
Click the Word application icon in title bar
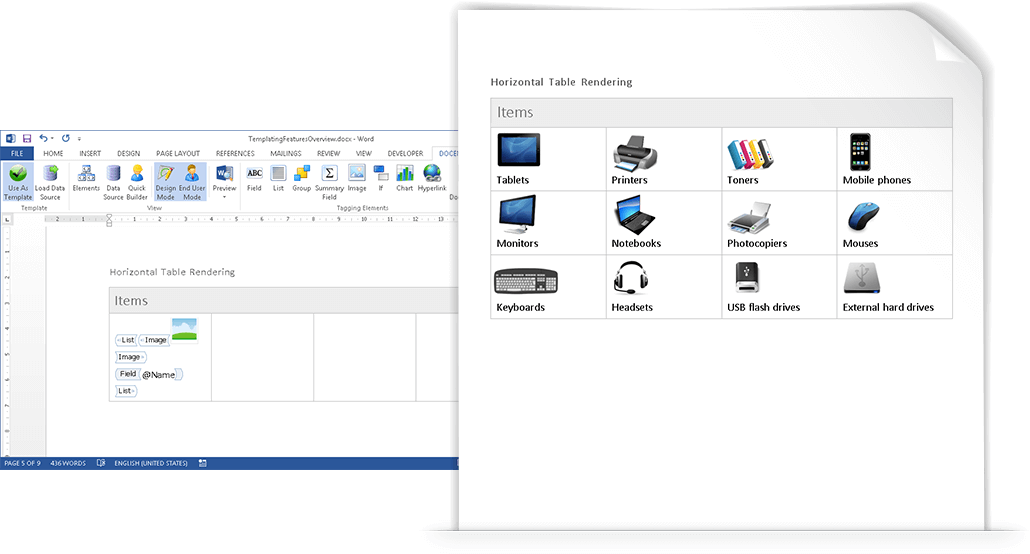point(11,139)
